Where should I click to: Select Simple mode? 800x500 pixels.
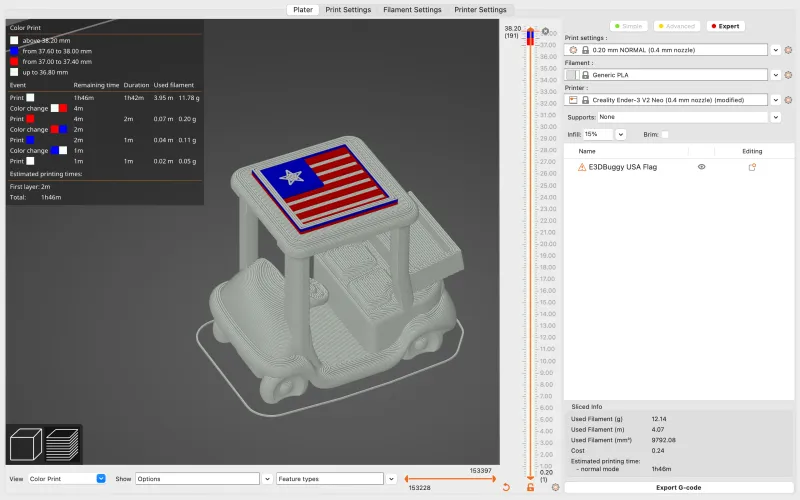(629, 26)
